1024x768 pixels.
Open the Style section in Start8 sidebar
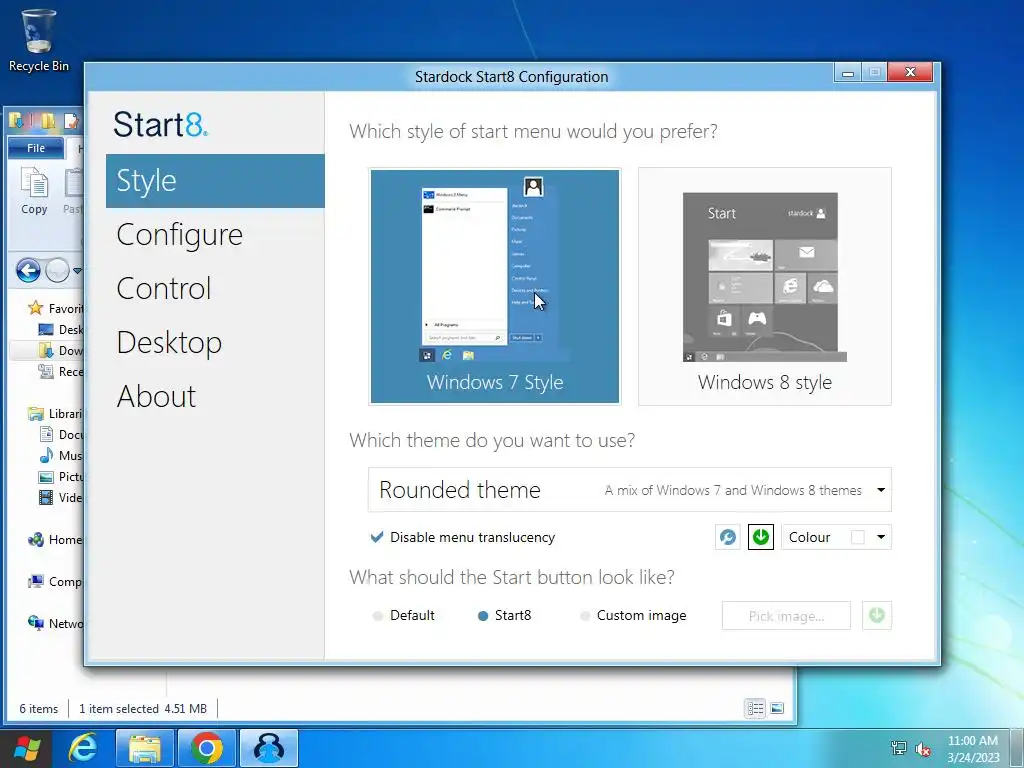(215, 181)
